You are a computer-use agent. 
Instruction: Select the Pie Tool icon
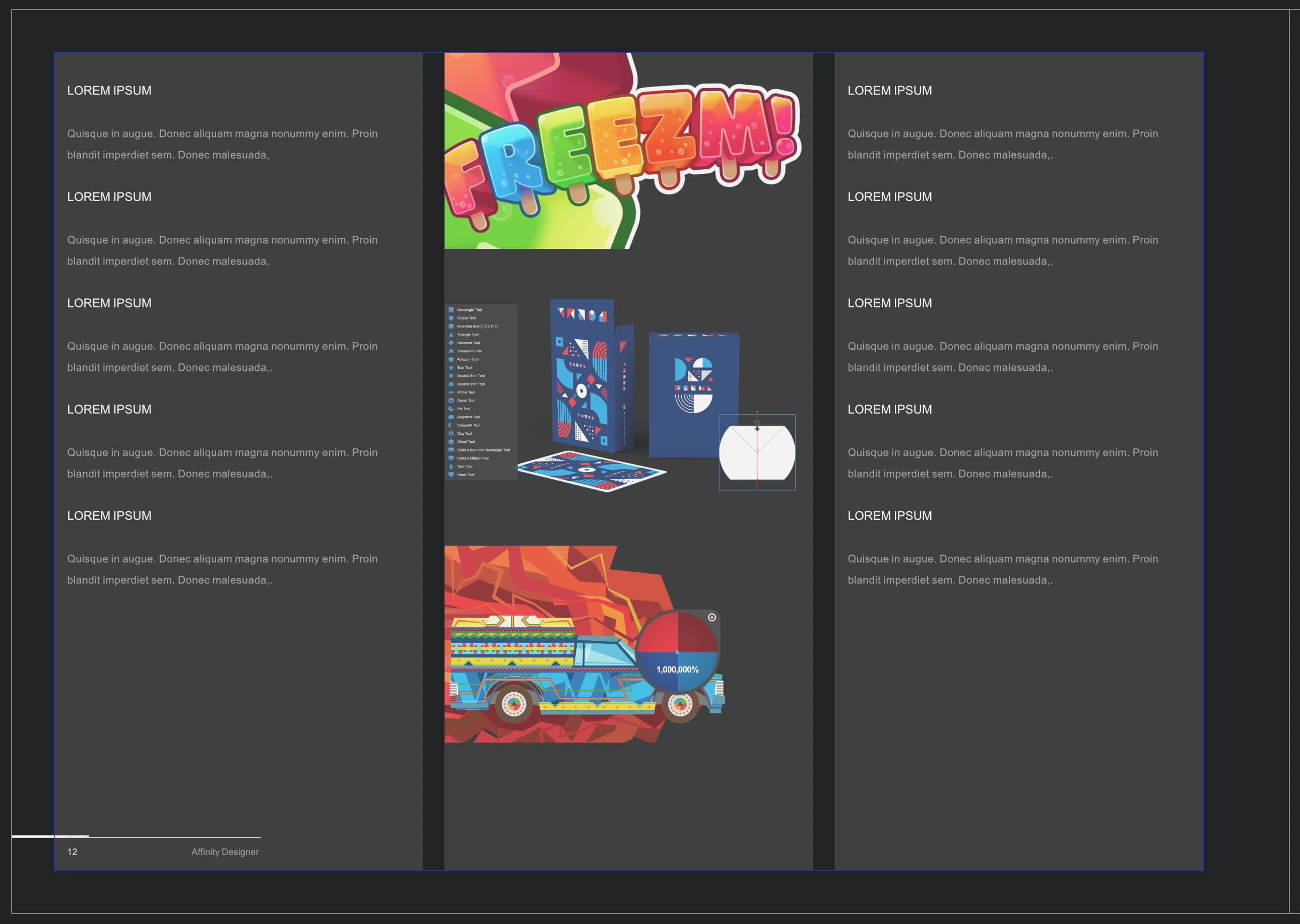click(x=451, y=409)
